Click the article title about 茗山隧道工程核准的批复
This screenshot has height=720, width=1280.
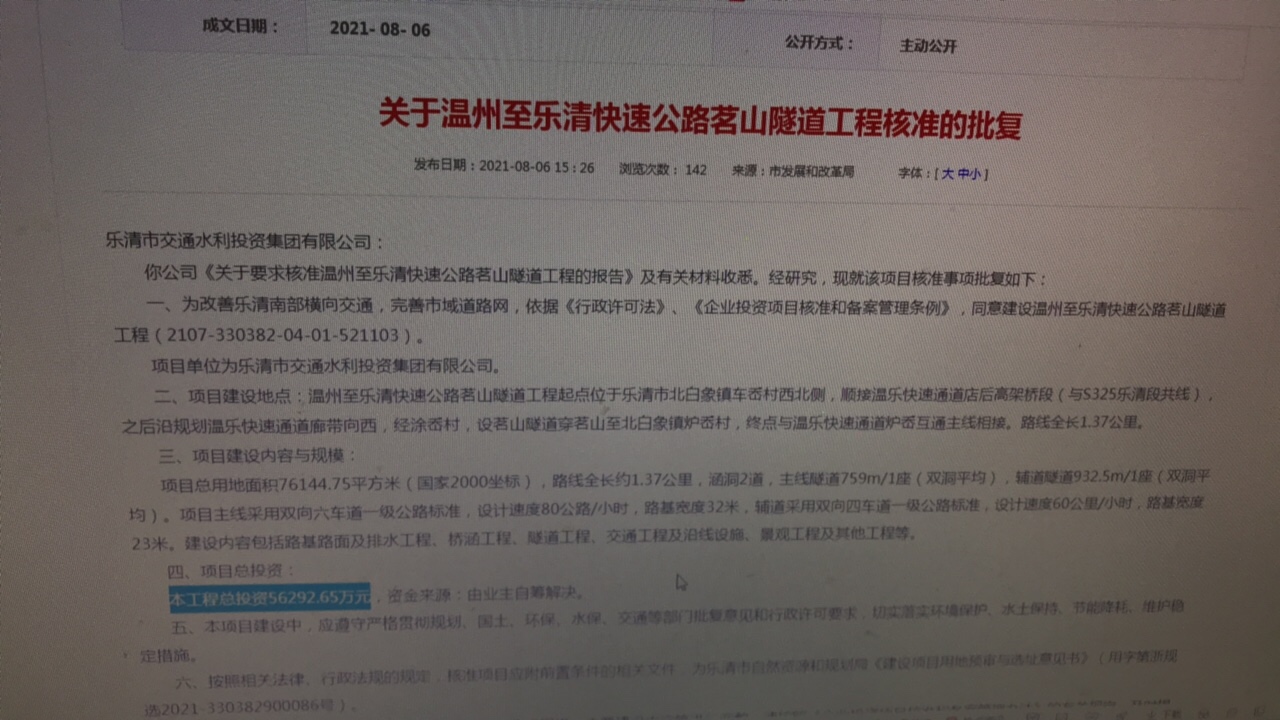click(700, 119)
